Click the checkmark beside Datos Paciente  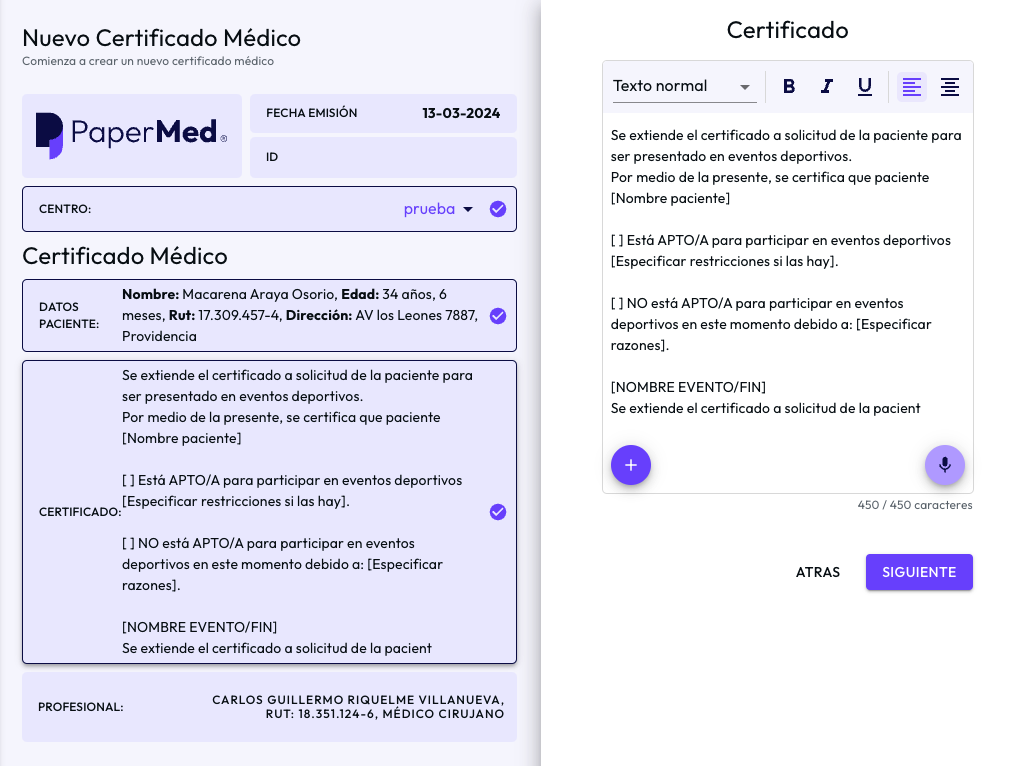(498, 315)
